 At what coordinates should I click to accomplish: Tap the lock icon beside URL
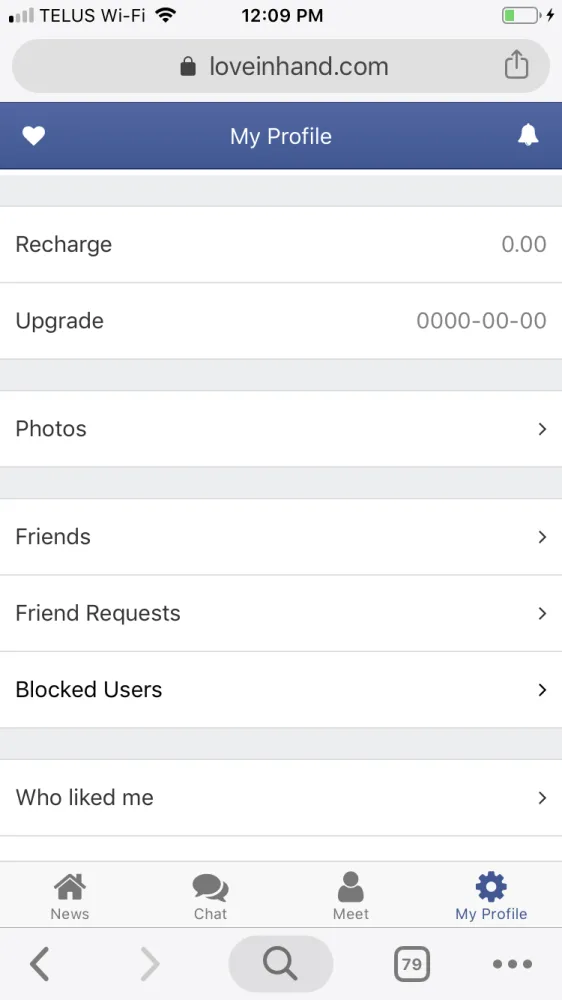pyautogui.click(x=188, y=66)
